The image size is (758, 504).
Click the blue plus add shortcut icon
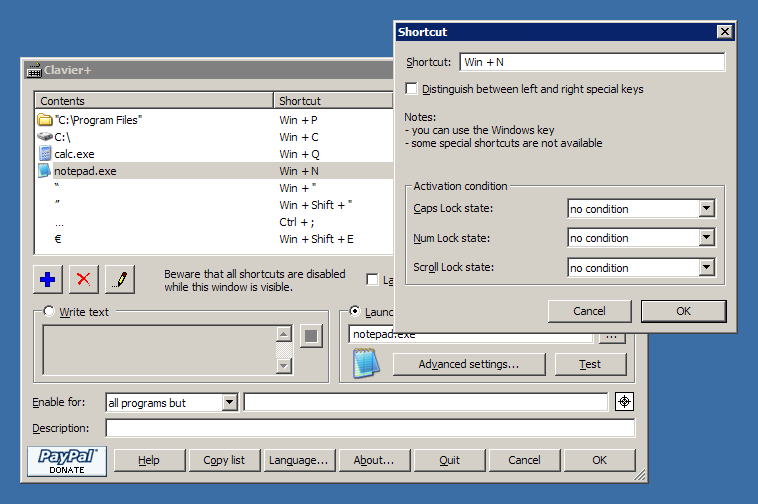point(47,279)
